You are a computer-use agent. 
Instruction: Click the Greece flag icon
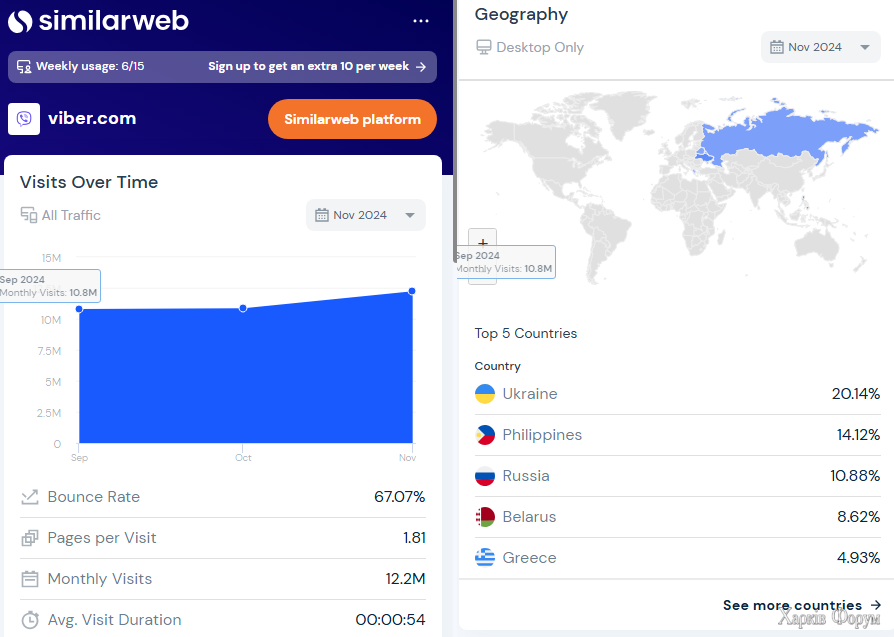click(x=485, y=558)
